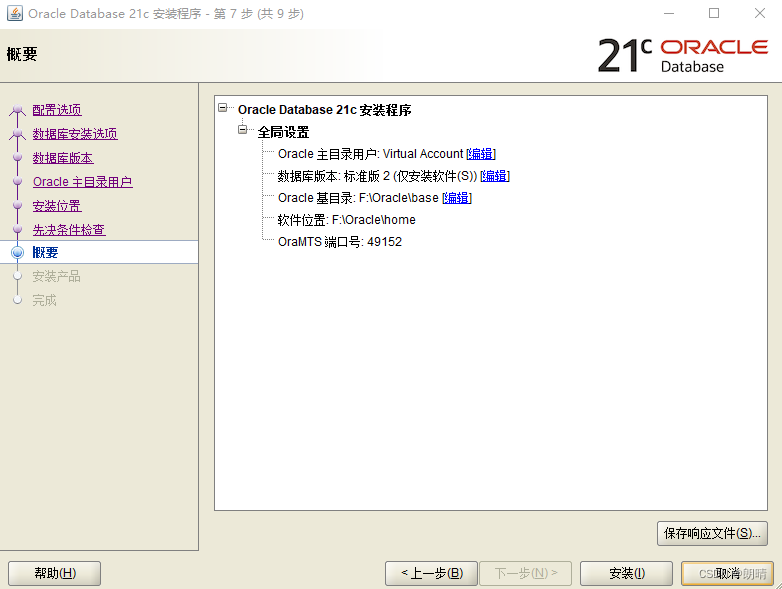This screenshot has width=782, height=589.
Task: Close the Oracle installer window
Action: pos(760,13)
